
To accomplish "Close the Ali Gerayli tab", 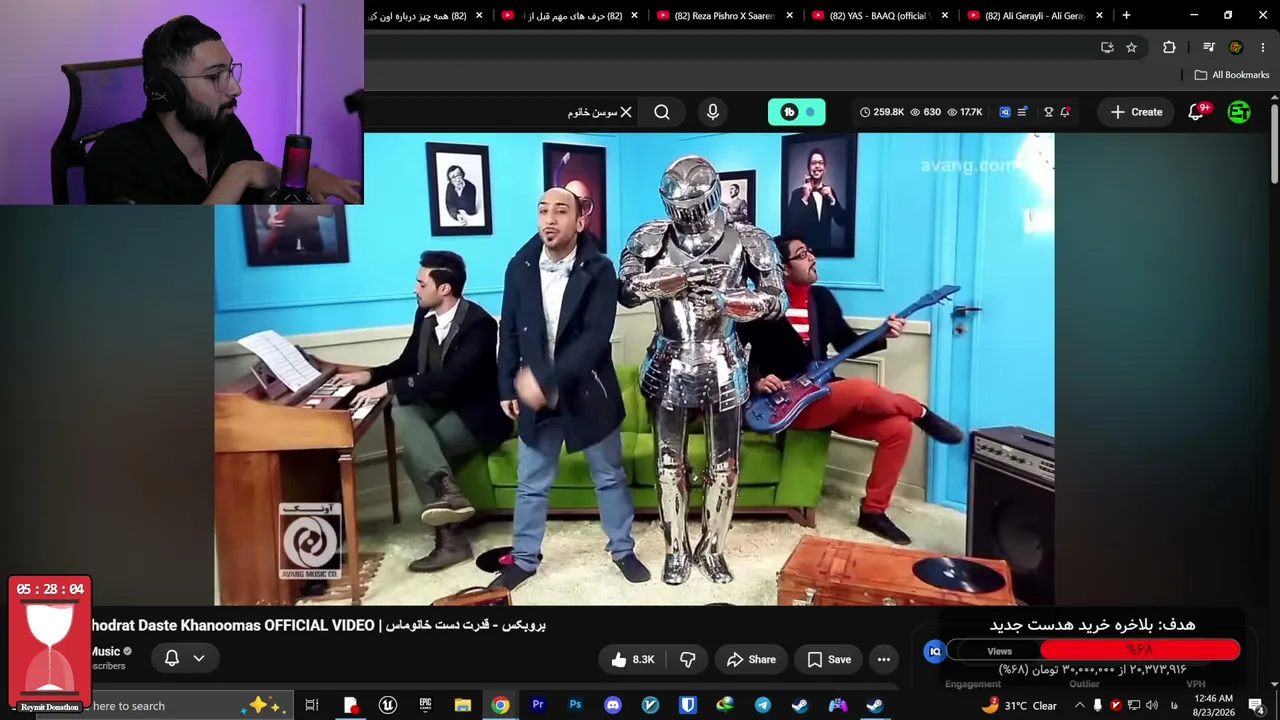I will 1099,15.
